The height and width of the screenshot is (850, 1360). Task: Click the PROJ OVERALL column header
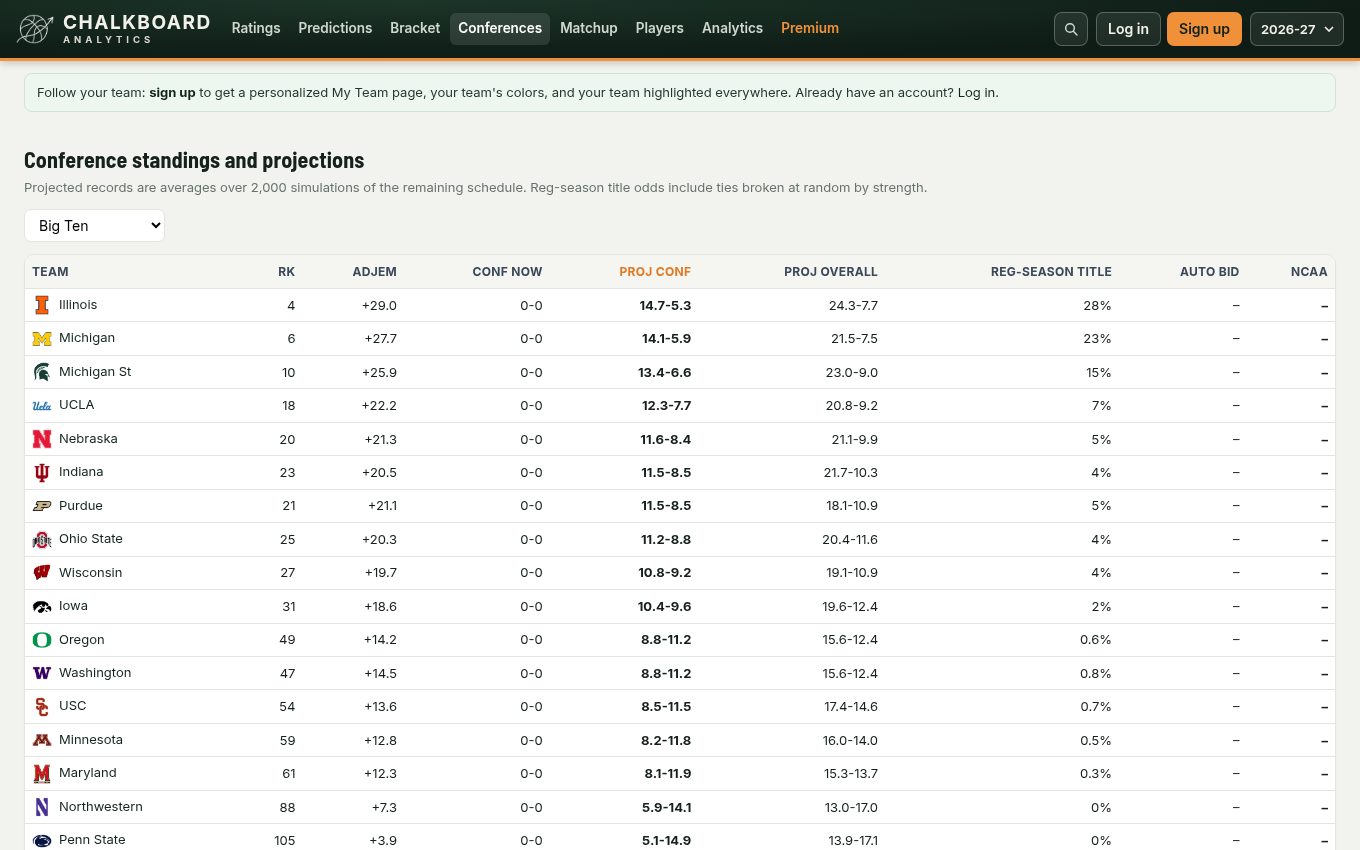click(x=831, y=272)
